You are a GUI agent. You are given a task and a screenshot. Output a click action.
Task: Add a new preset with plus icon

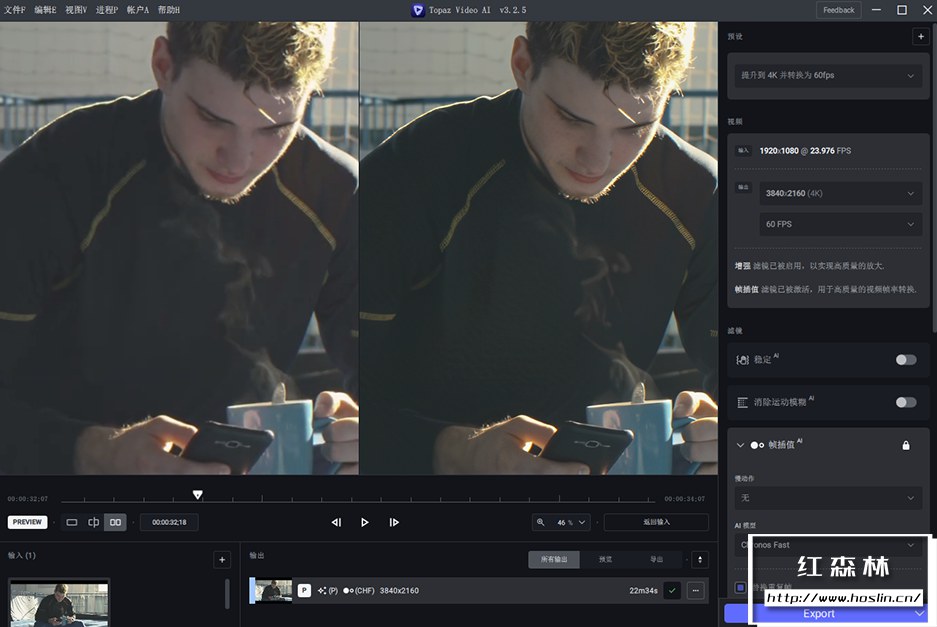920,36
